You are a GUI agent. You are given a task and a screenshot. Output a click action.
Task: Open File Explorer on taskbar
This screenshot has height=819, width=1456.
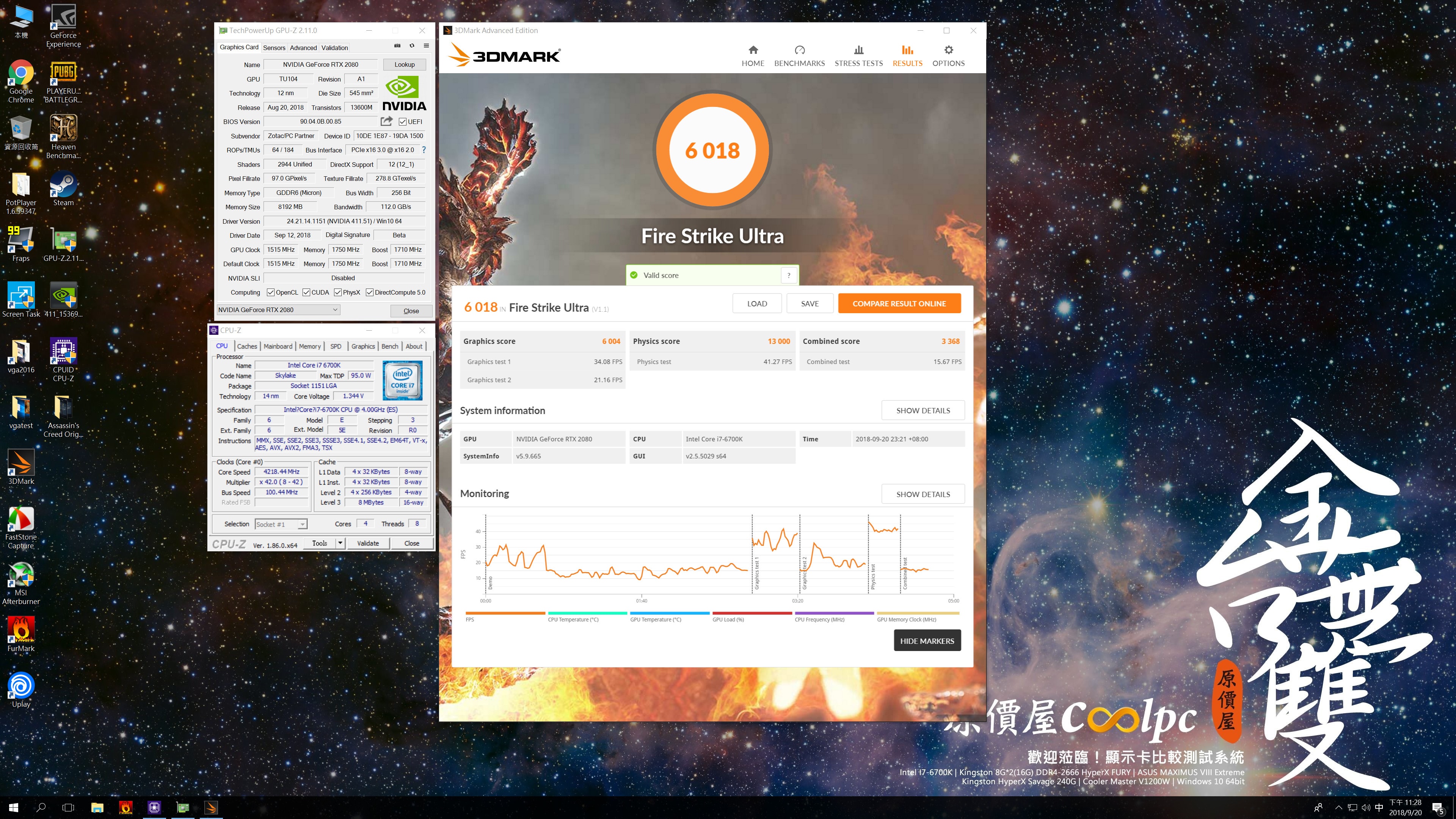(x=97, y=808)
